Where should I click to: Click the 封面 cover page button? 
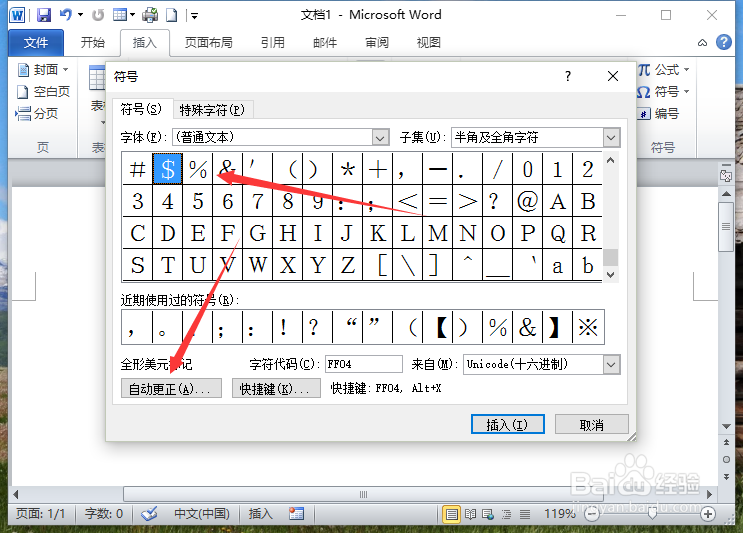(x=44, y=70)
